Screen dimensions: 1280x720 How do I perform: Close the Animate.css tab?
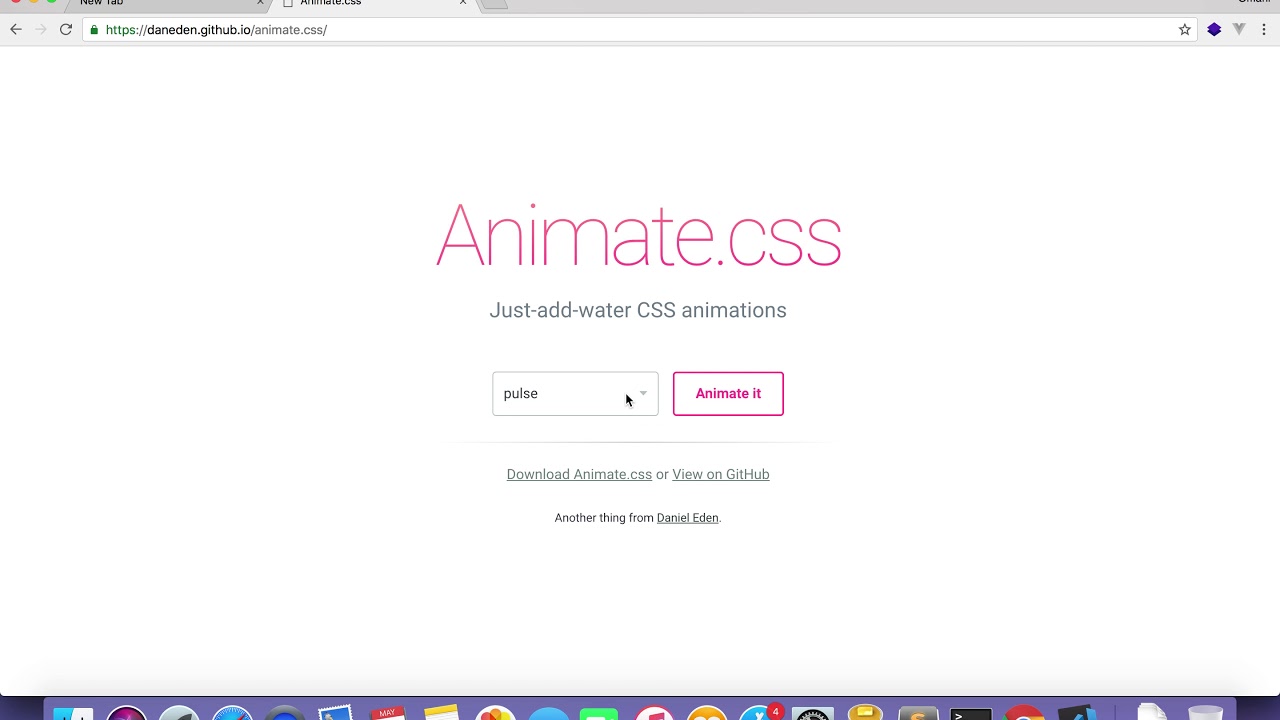coord(463,3)
